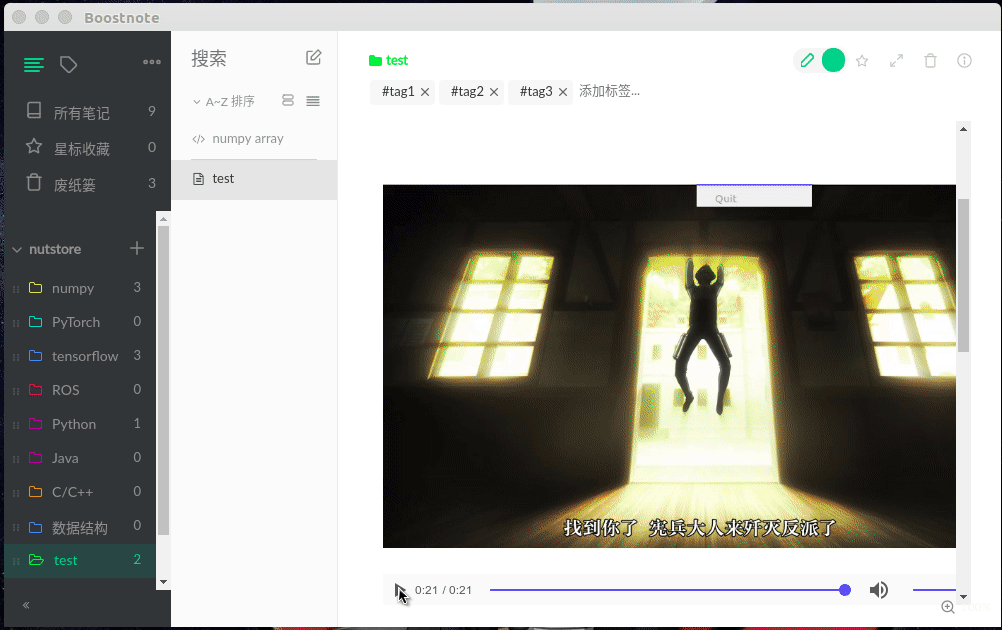Click the #tag3 tag label
The height and width of the screenshot is (630, 1002).
point(536,91)
